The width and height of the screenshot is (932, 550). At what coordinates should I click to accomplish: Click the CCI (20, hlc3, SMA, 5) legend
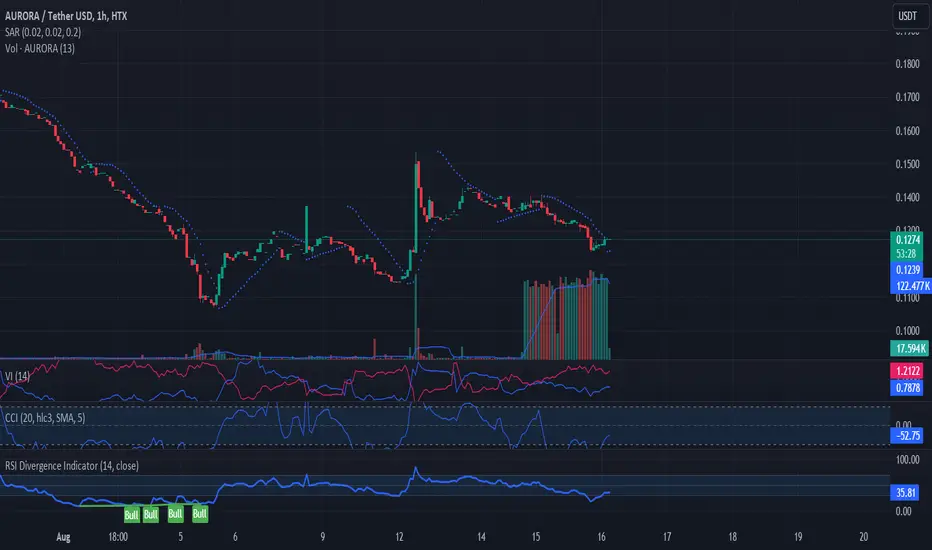tap(45, 418)
